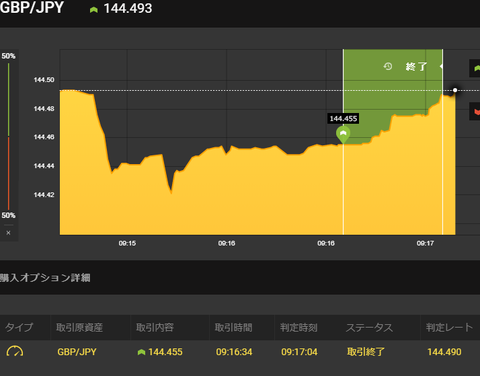Click the GBP/JPY pair title
Image resolution: width=480 pixels, height=376 pixels.
tap(32, 7)
